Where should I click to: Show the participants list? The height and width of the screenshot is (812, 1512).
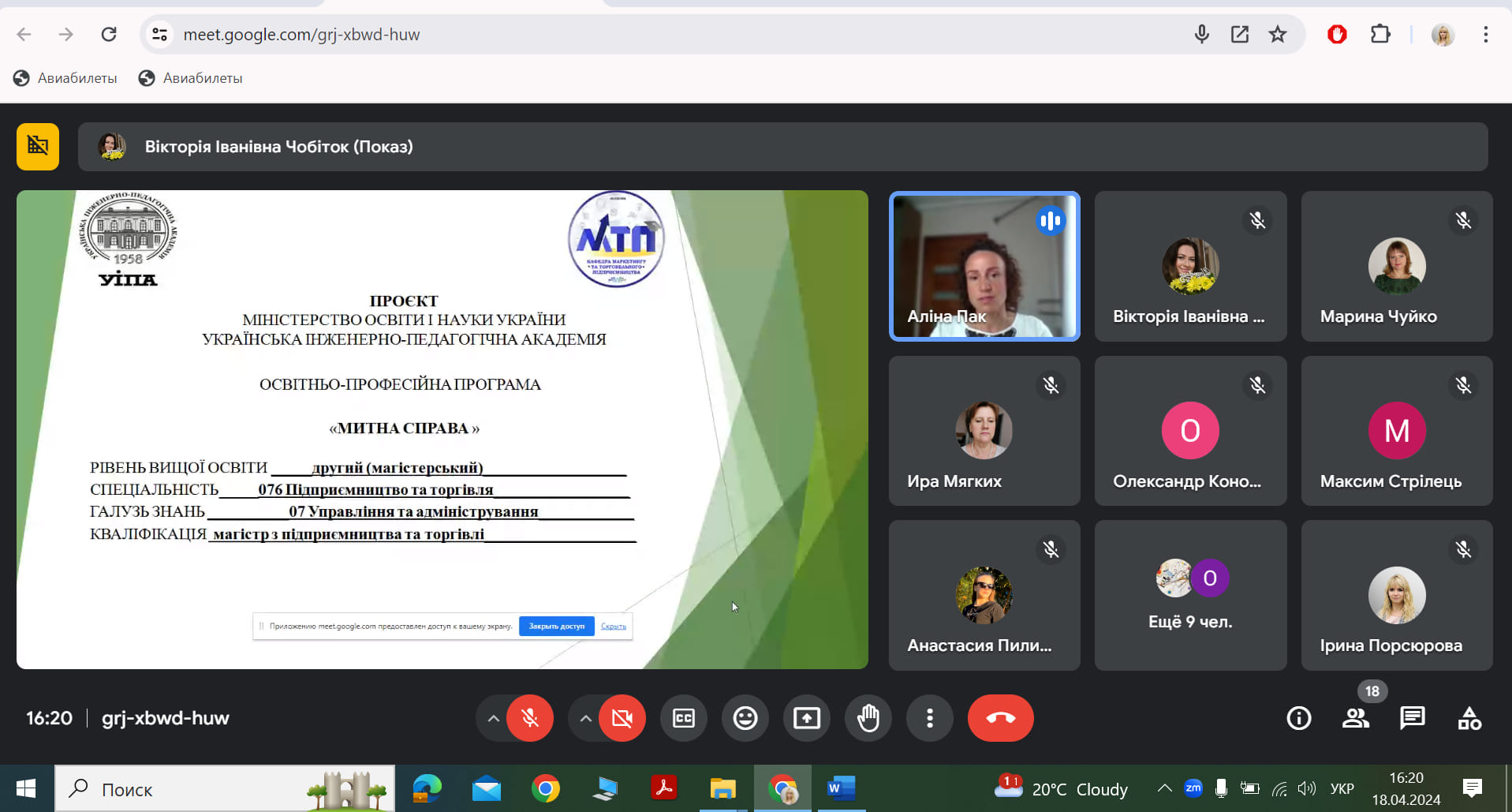tap(1355, 718)
